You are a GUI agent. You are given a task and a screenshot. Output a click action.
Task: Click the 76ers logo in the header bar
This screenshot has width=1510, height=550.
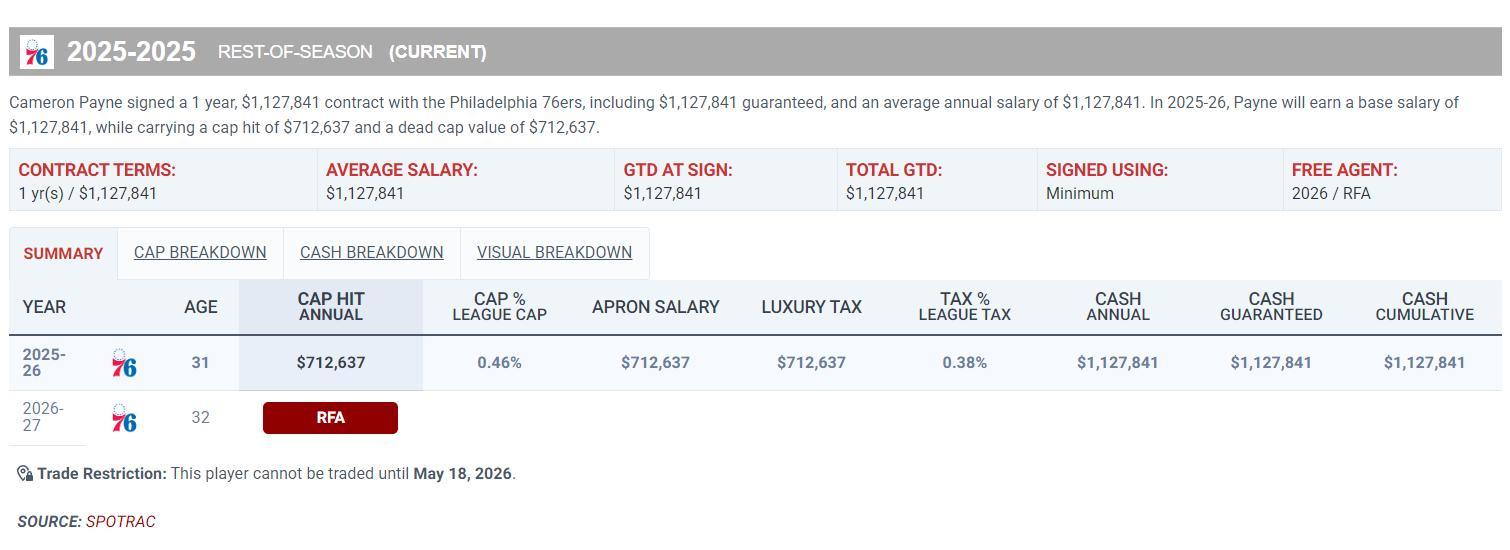pos(37,52)
